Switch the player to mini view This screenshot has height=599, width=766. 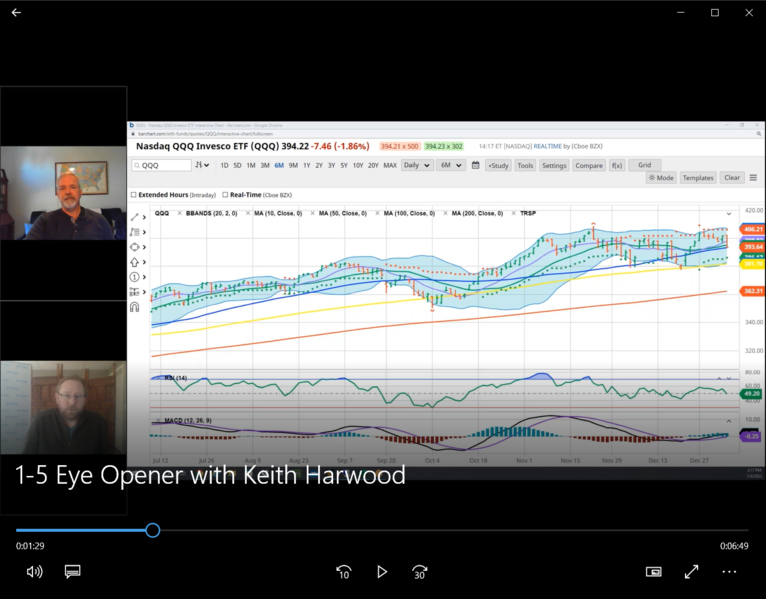pos(653,572)
